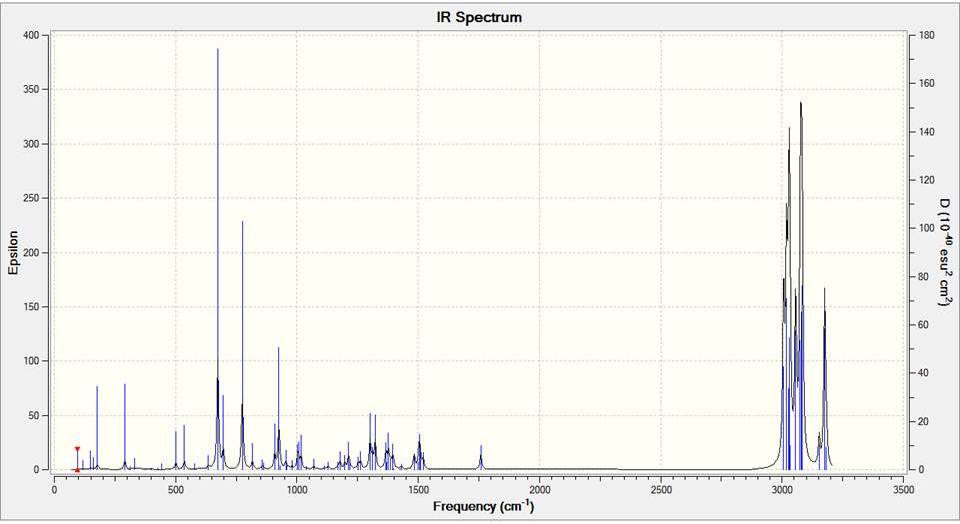Click the "Epsilon" left axis label
Viewport: 960px width, 524px height.
13,252
